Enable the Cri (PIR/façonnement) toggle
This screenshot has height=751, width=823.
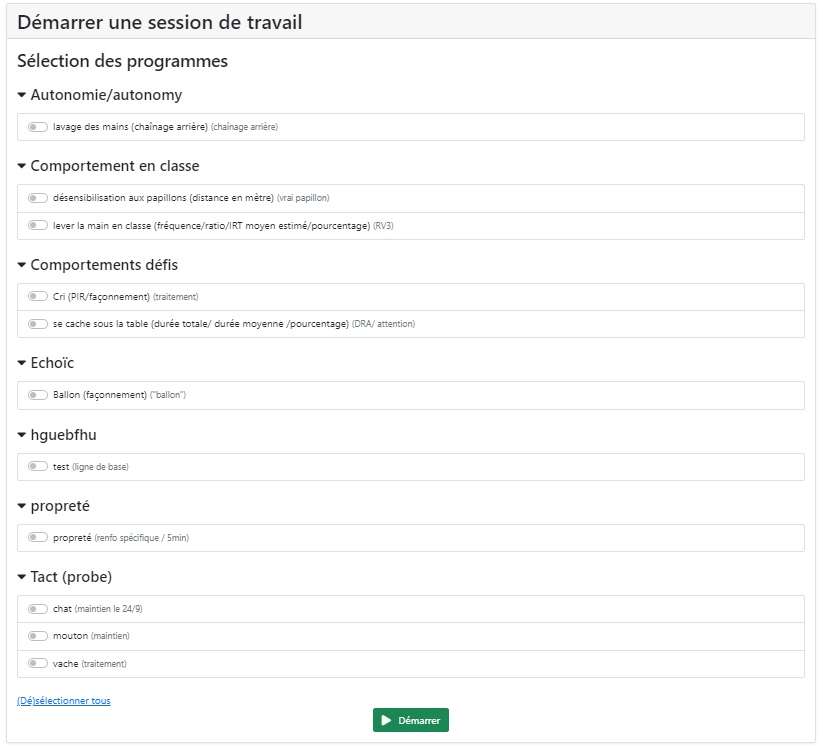click(38, 297)
